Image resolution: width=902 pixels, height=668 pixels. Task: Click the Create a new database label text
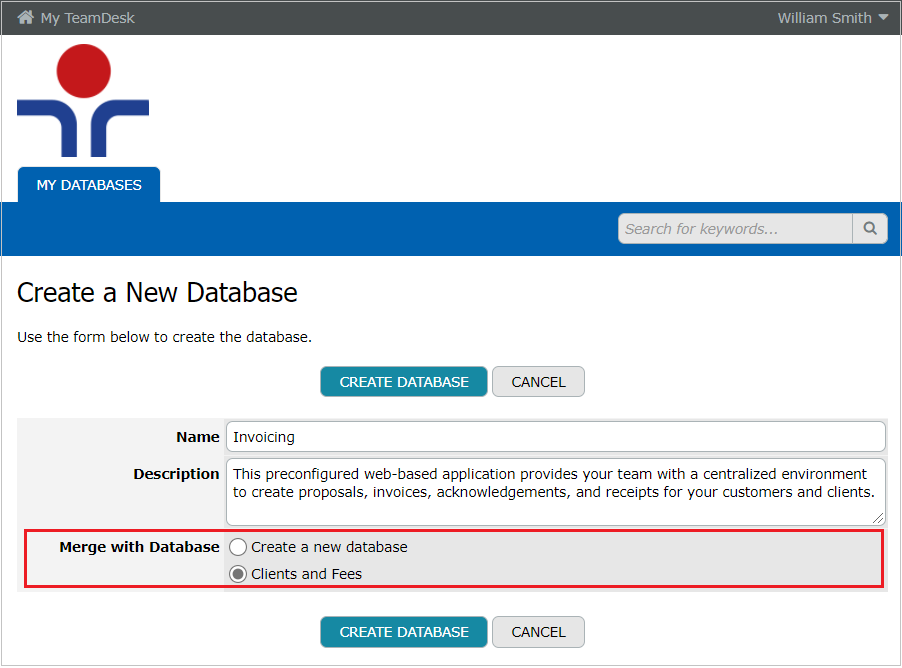click(x=329, y=547)
